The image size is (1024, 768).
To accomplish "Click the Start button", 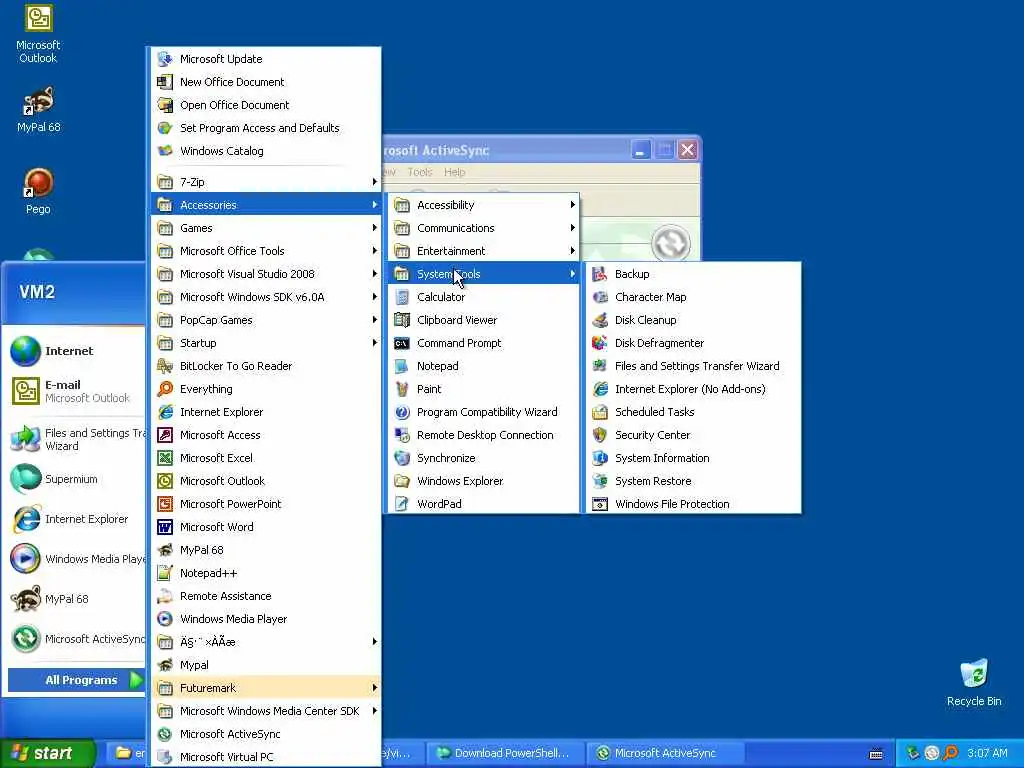I will pos(48,753).
